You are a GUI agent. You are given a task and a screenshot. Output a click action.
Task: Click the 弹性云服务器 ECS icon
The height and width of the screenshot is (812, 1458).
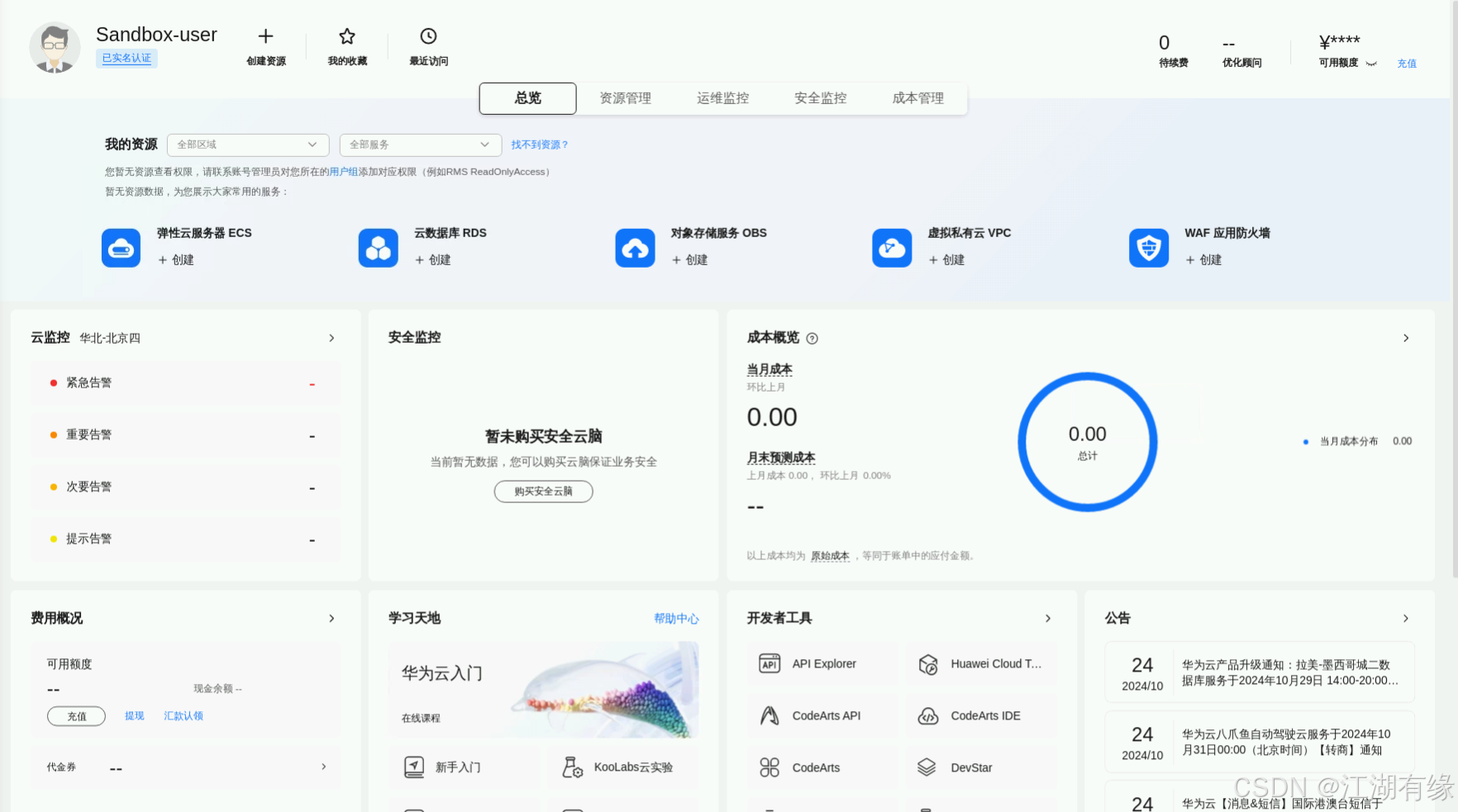click(121, 248)
